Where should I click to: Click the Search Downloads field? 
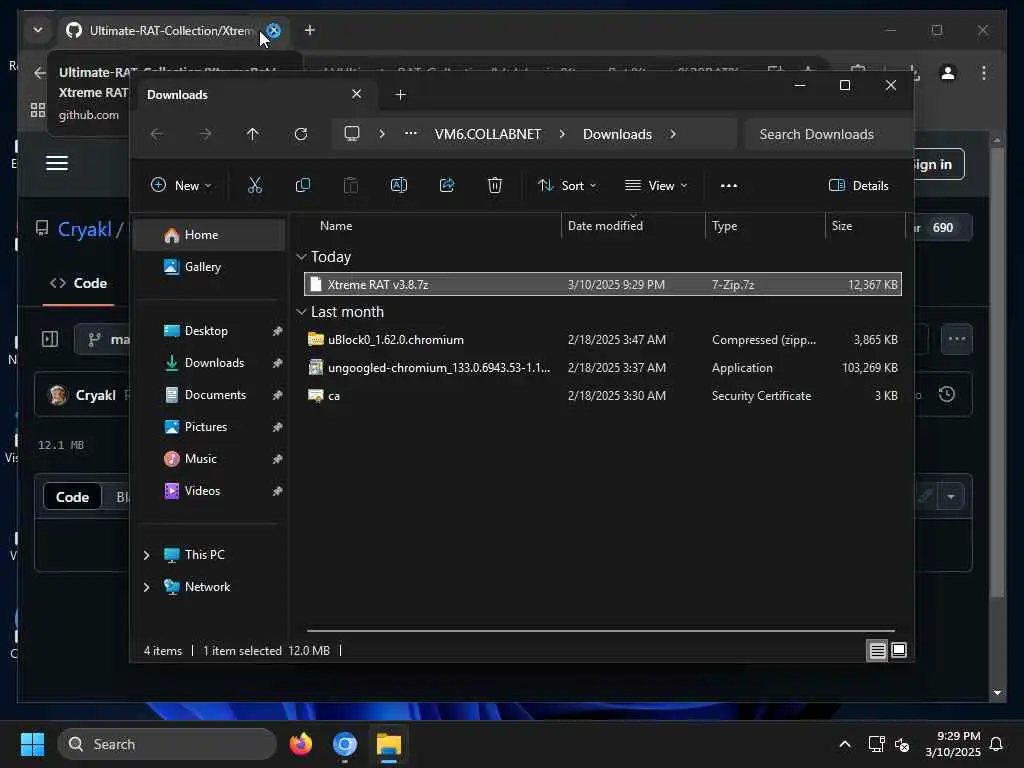point(828,134)
